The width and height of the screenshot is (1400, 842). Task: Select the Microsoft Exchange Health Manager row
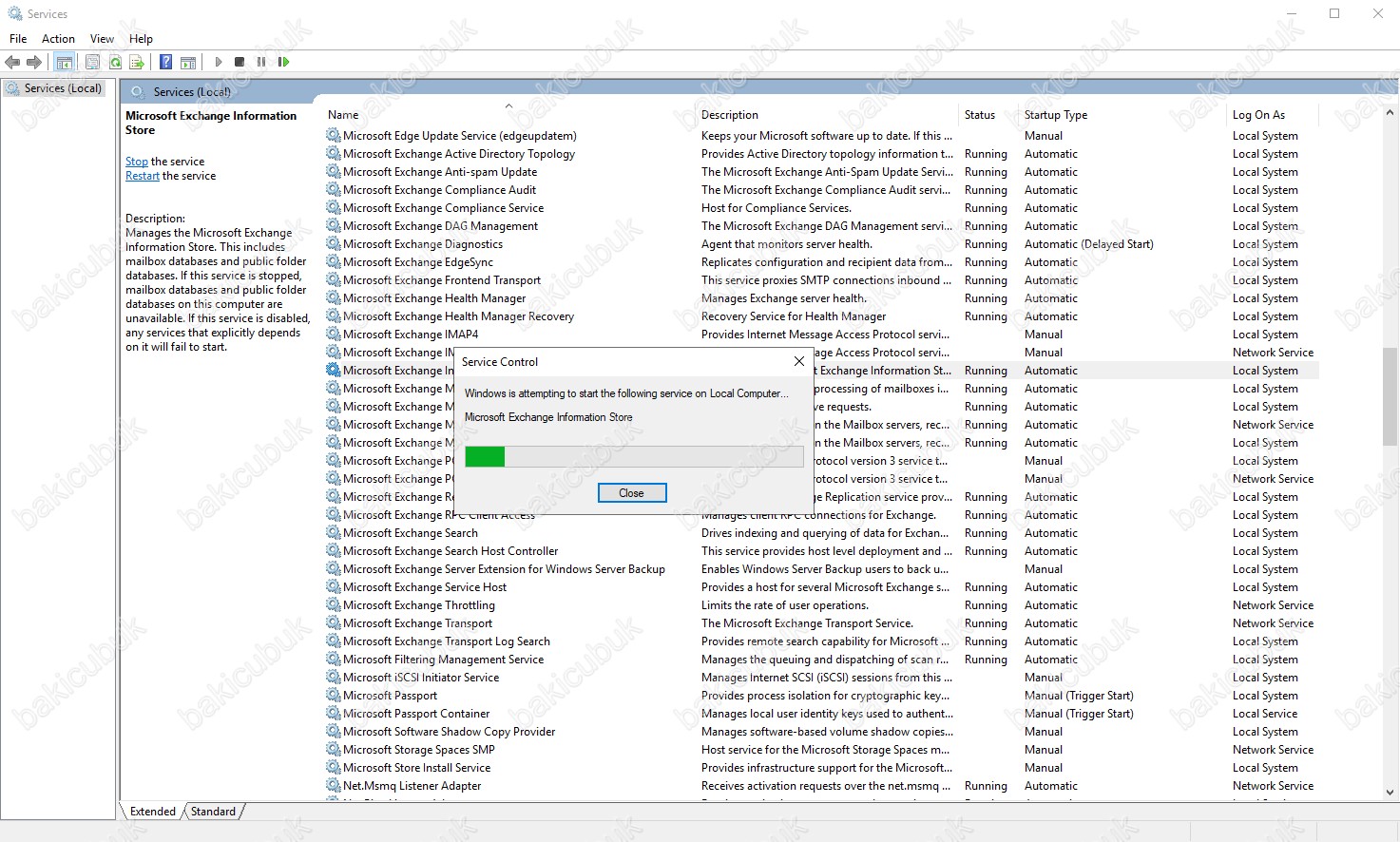point(822,298)
